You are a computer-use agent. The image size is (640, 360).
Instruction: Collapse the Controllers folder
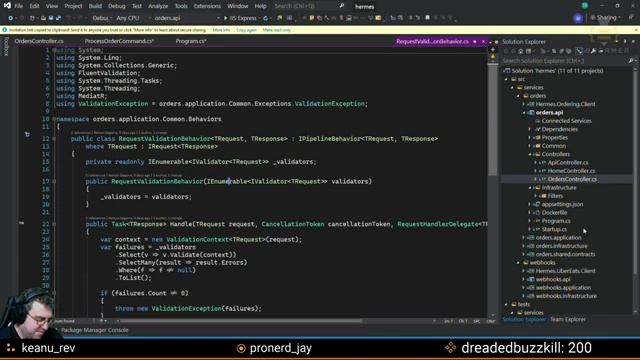coord(530,154)
